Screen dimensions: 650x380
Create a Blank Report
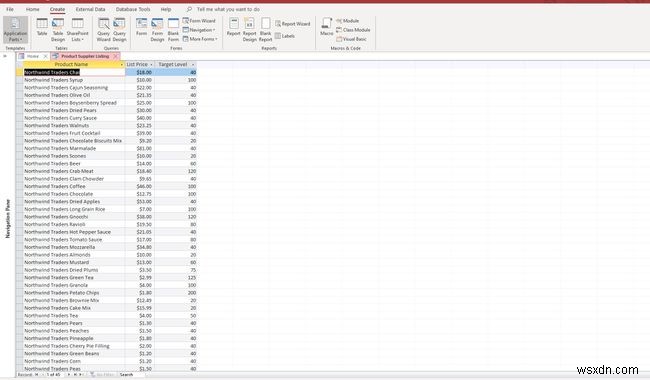(265, 30)
